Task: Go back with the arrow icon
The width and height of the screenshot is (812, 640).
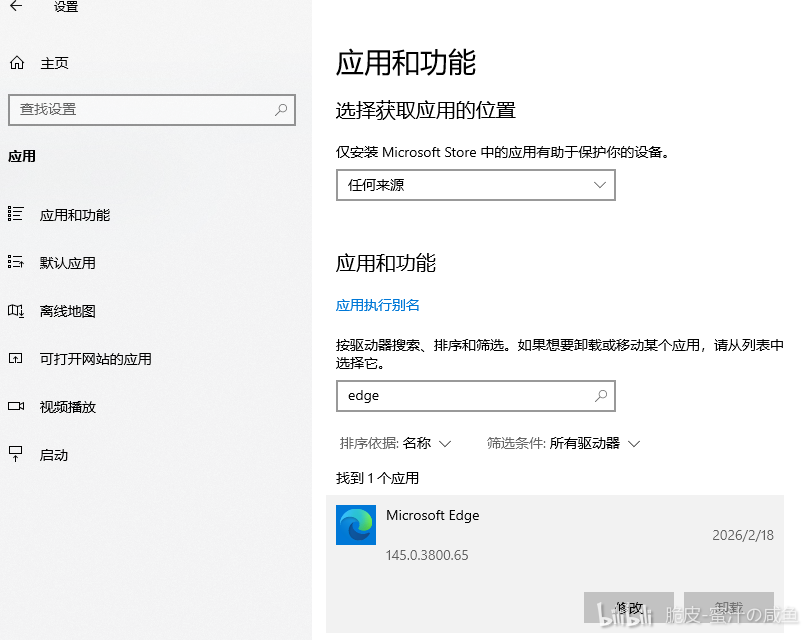Action: click(x=16, y=6)
